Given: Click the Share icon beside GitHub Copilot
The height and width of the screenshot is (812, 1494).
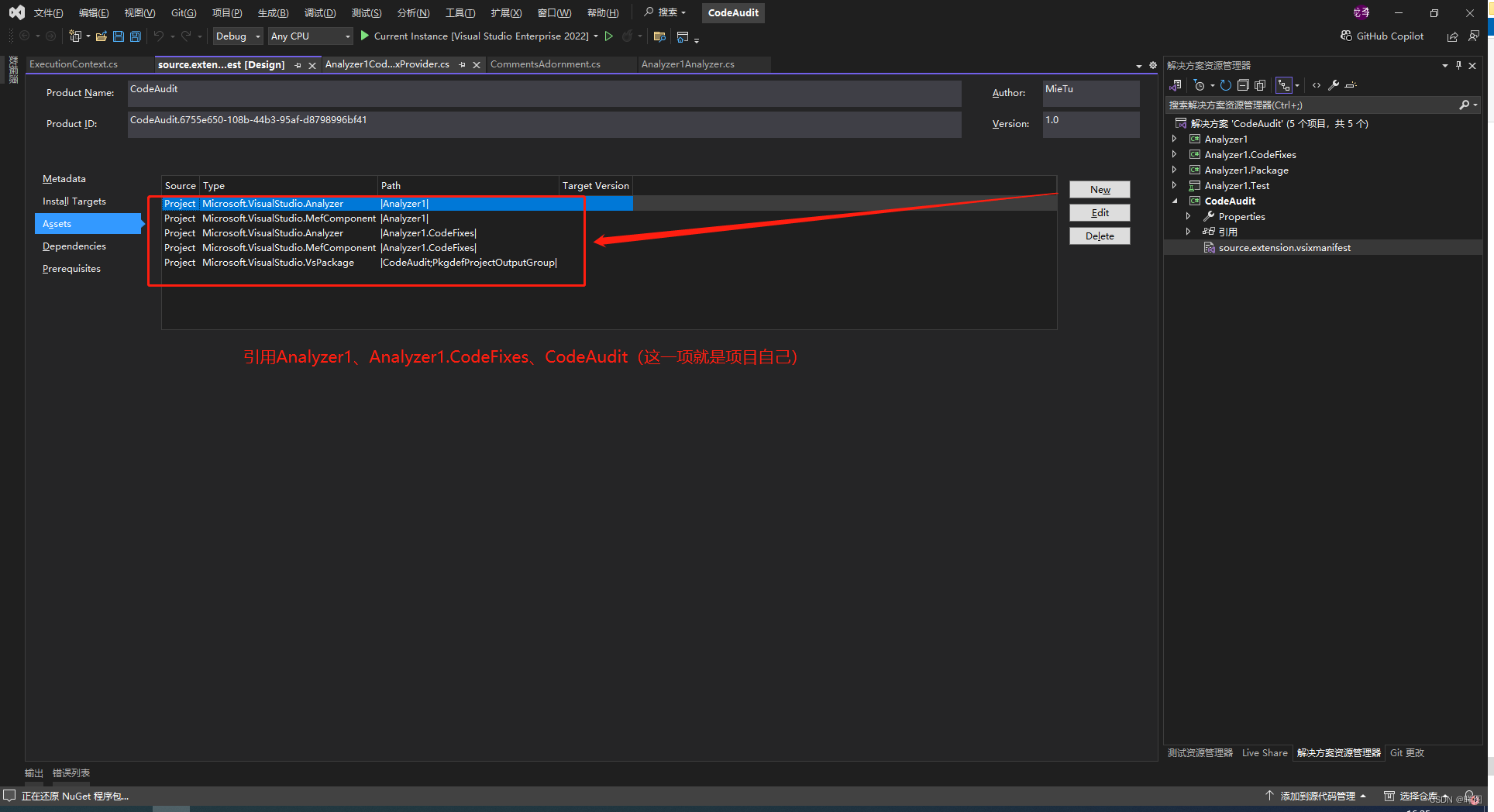Looking at the screenshot, I should pyautogui.click(x=1452, y=36).
